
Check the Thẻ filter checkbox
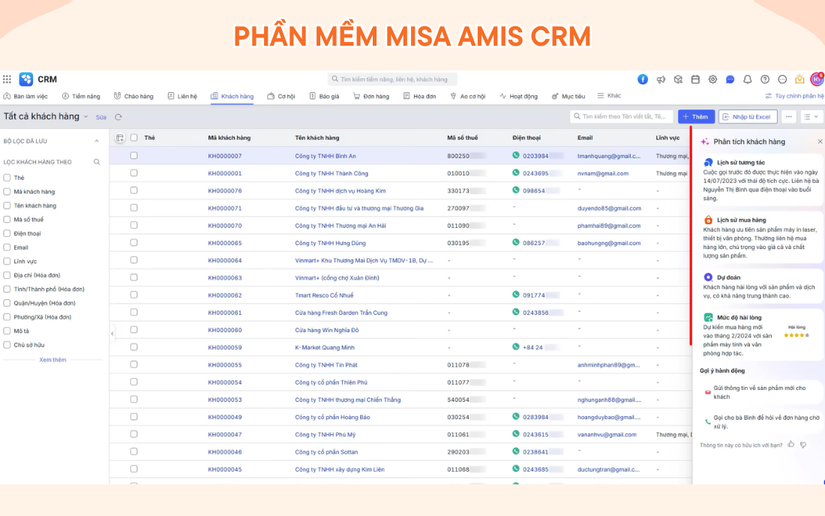point(7,178)
